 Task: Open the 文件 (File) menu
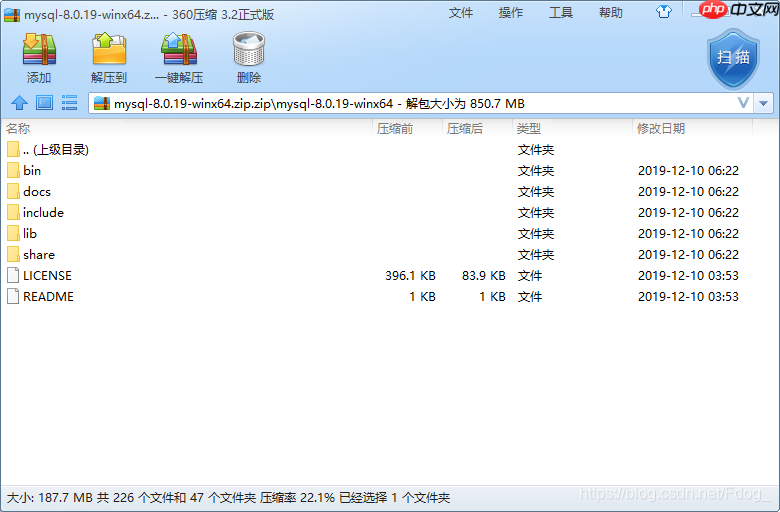tap(461, 13)
